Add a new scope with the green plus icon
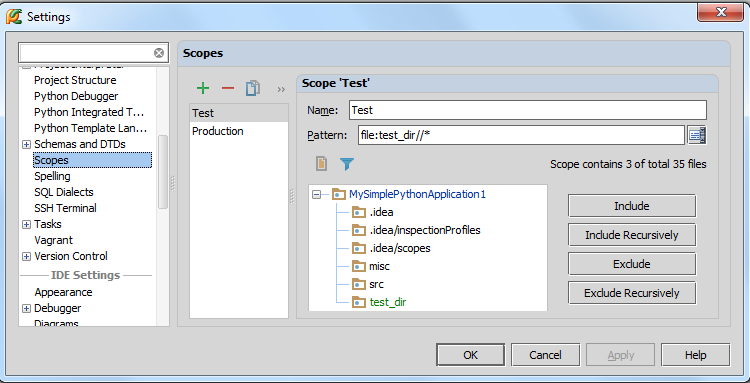The image size is (750, 383). [203, 88]
